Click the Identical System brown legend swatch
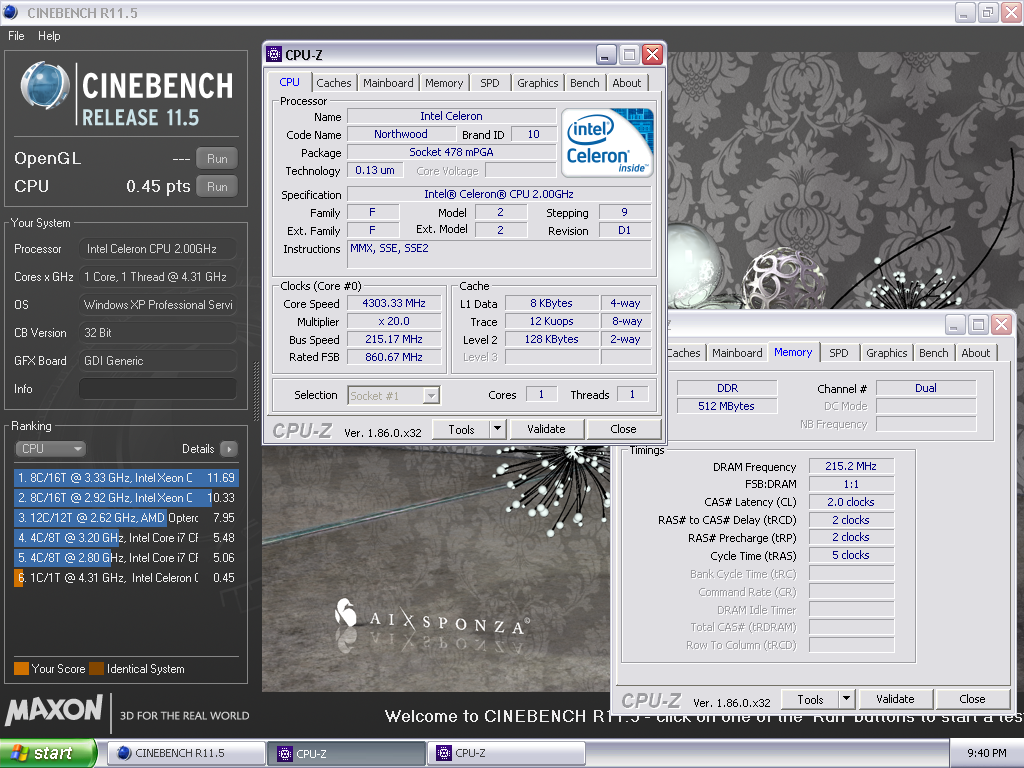 97,669
